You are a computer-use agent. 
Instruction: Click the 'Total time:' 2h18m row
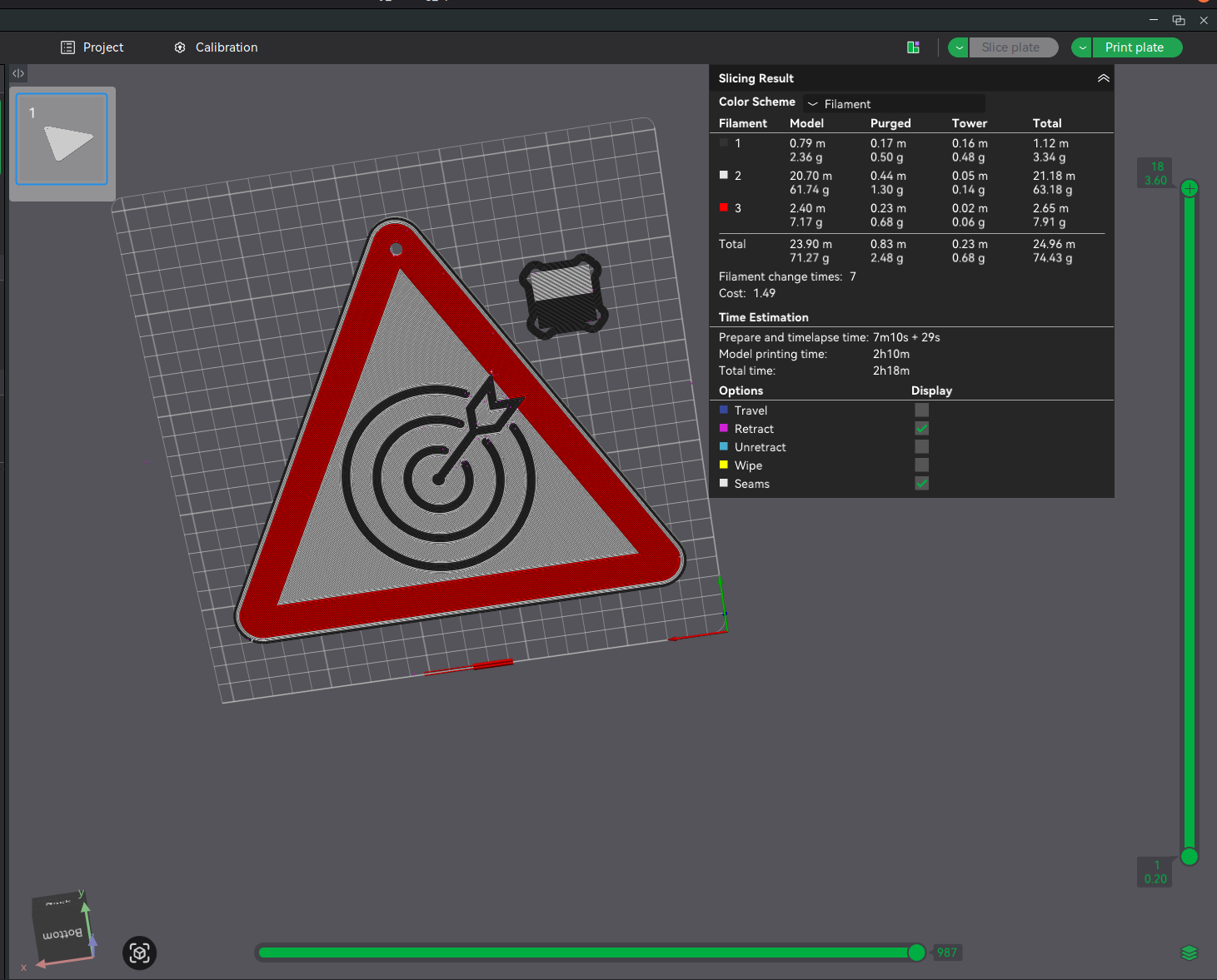[814, 371]
